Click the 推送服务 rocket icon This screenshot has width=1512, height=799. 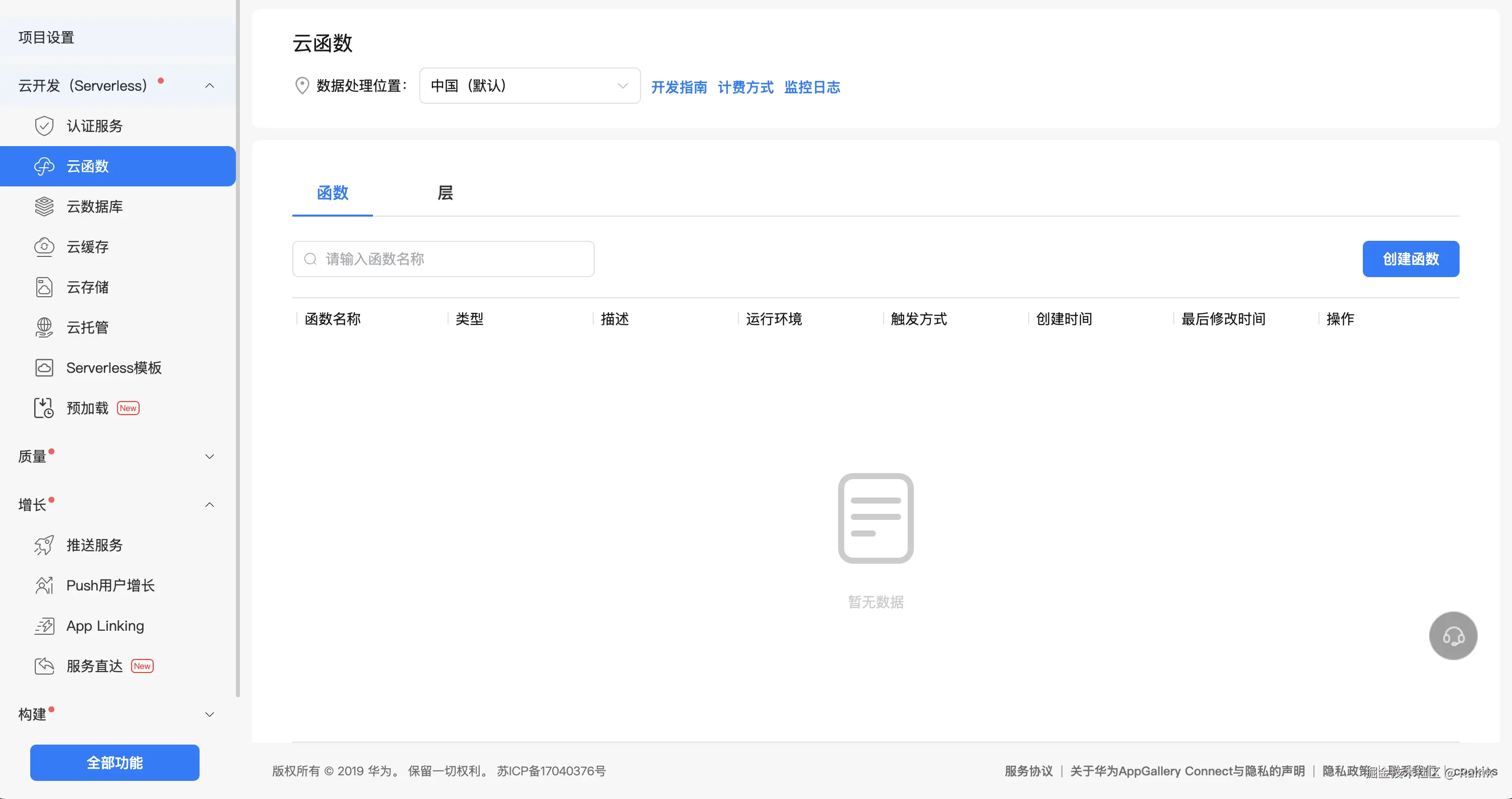tap(44, 545)
